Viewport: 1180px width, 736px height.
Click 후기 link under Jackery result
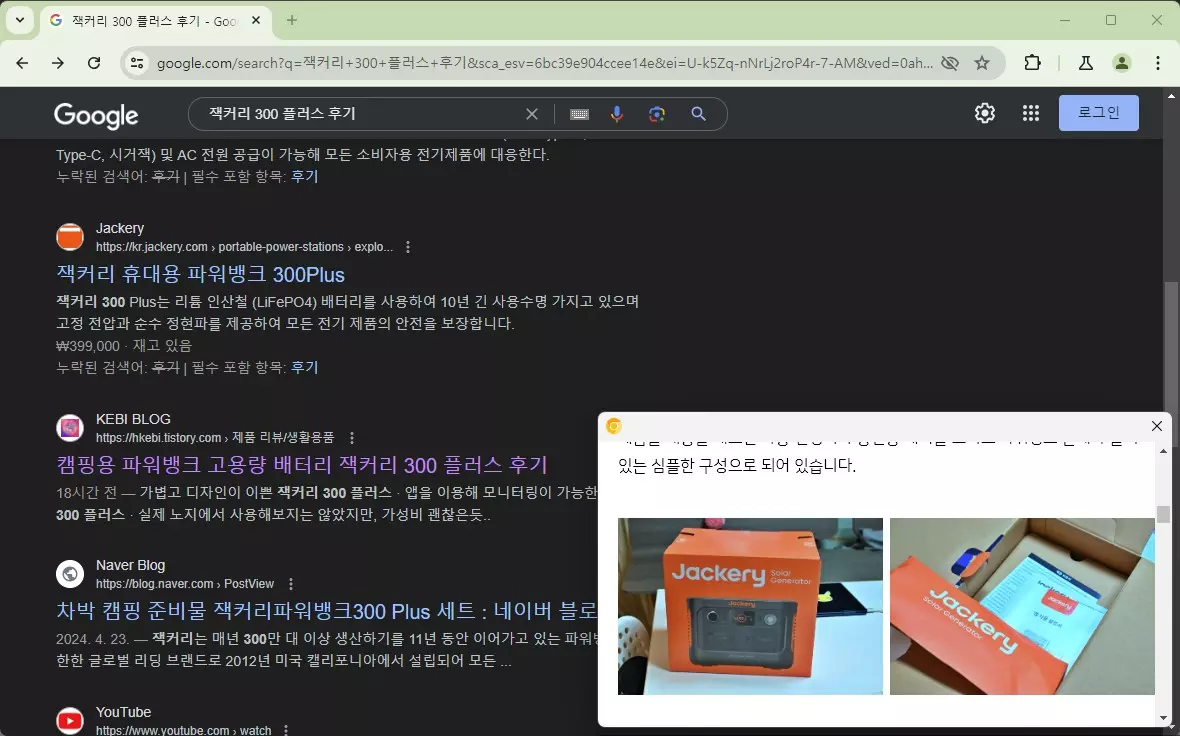[305, 367]
